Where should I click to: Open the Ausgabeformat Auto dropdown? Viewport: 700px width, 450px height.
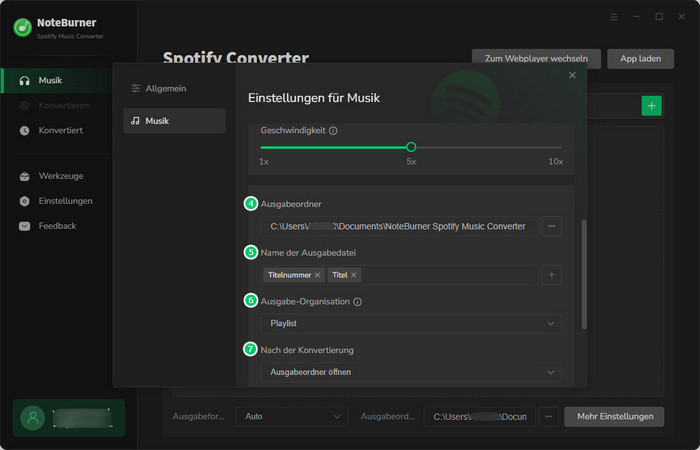pyautogui.click(x=292, y=417)
